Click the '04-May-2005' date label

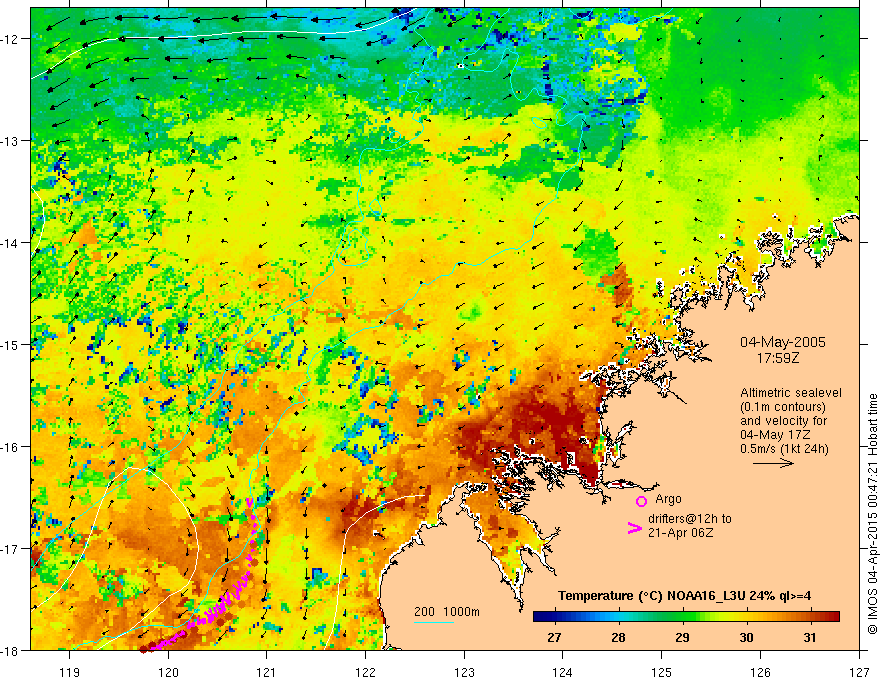782,342
